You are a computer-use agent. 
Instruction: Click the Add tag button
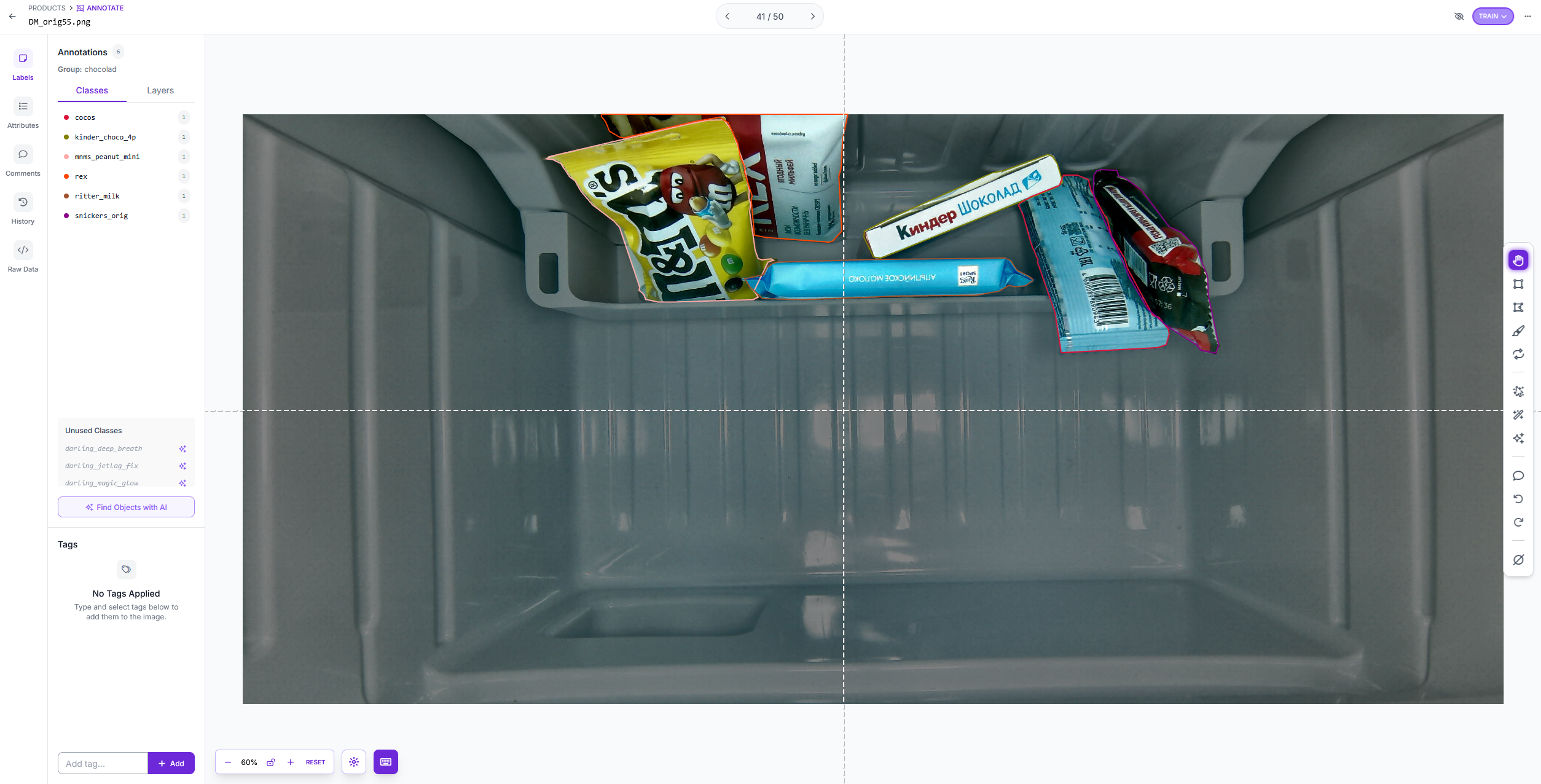[x=171, y=763]
